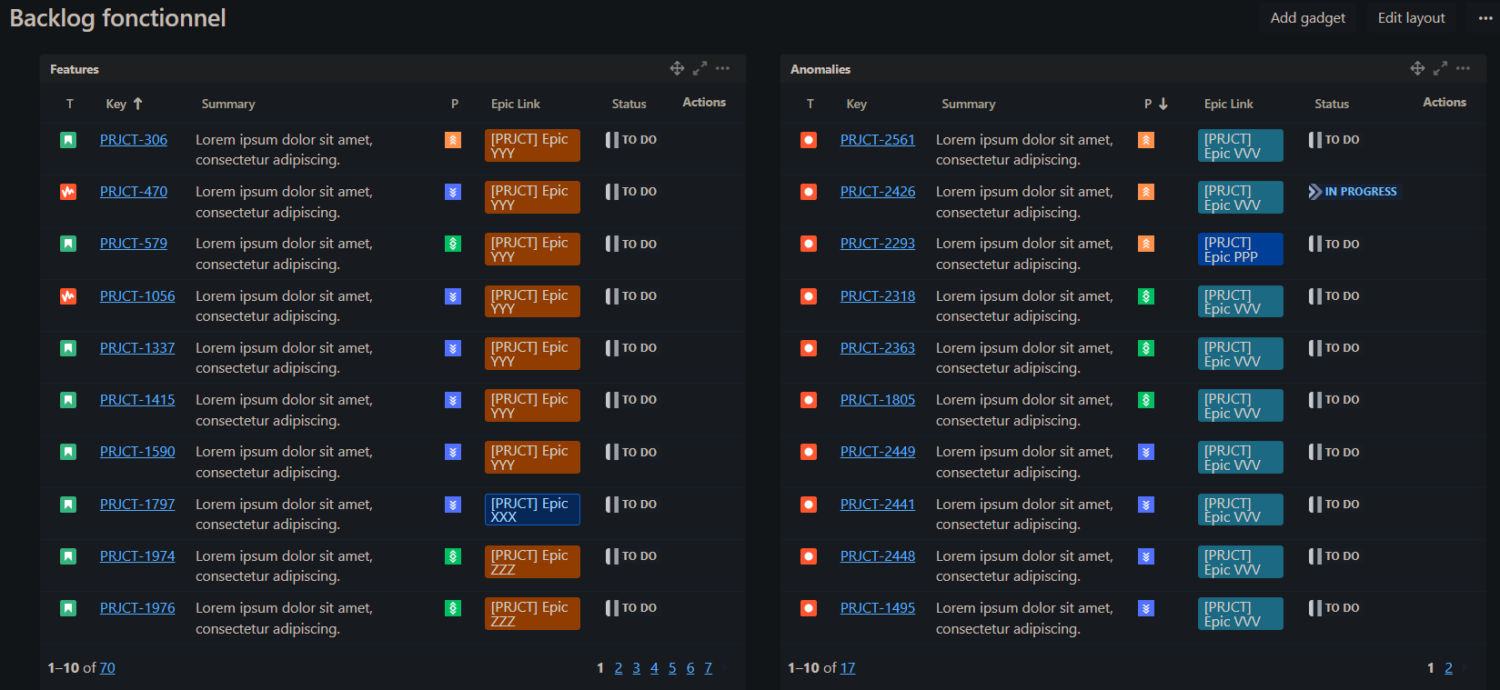
Task: Click the In Progress status of PRJCT-2426
Action: pyautogui.click(x=1353, y=192)
